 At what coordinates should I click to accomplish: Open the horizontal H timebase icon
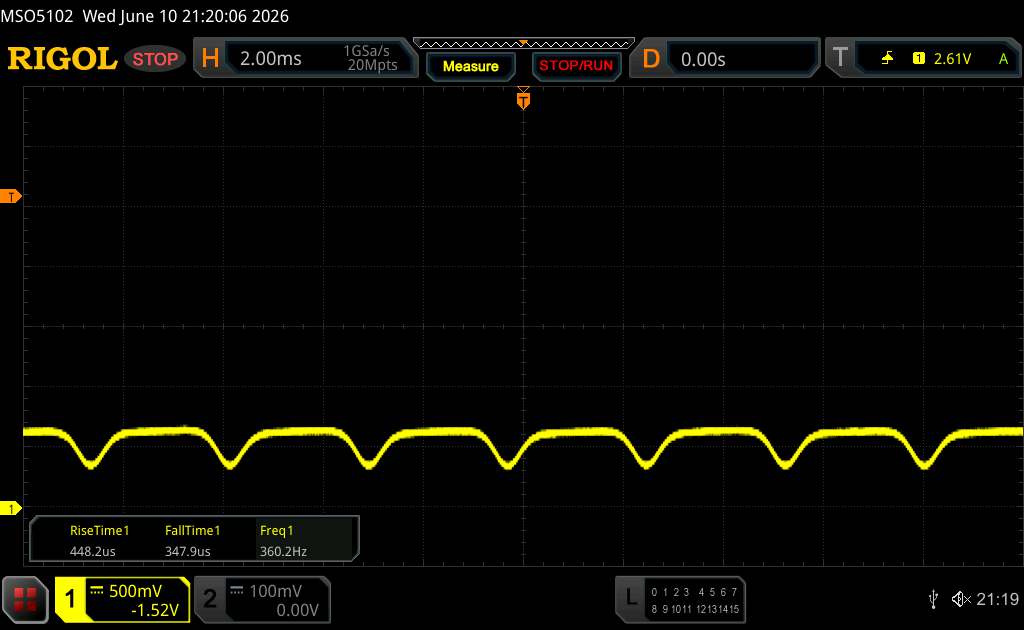(x=210, y=59)
